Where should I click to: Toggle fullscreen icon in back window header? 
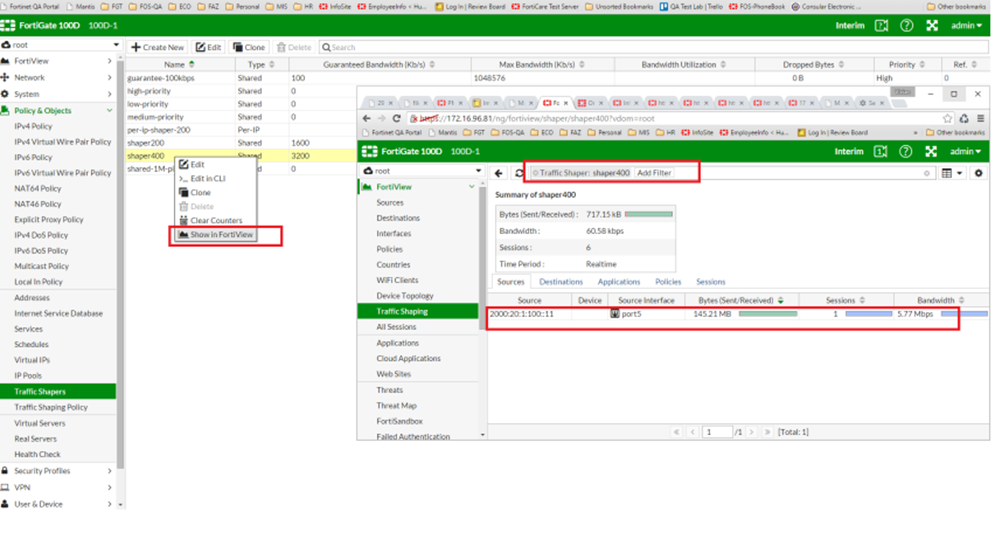click(932, 25)
